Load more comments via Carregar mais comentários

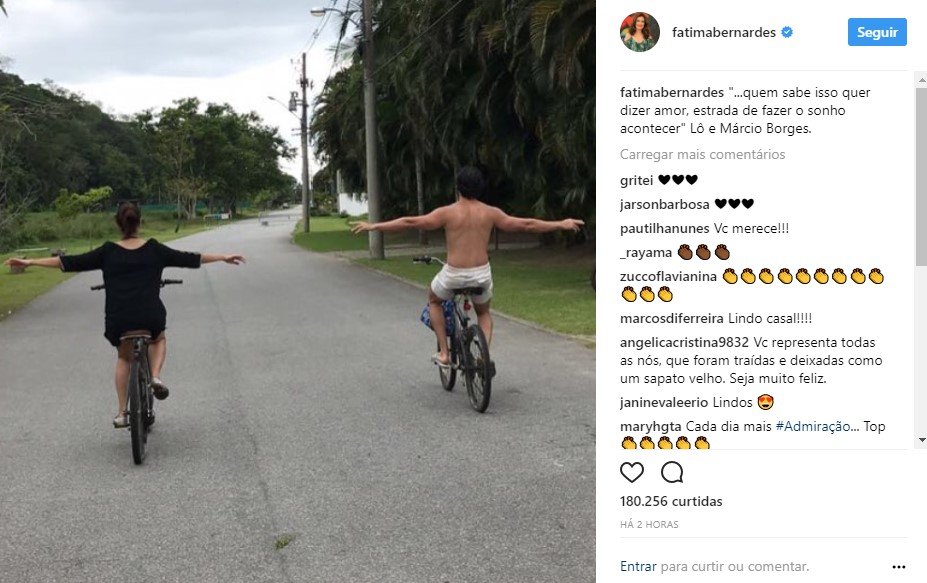[x=702, y=154]
